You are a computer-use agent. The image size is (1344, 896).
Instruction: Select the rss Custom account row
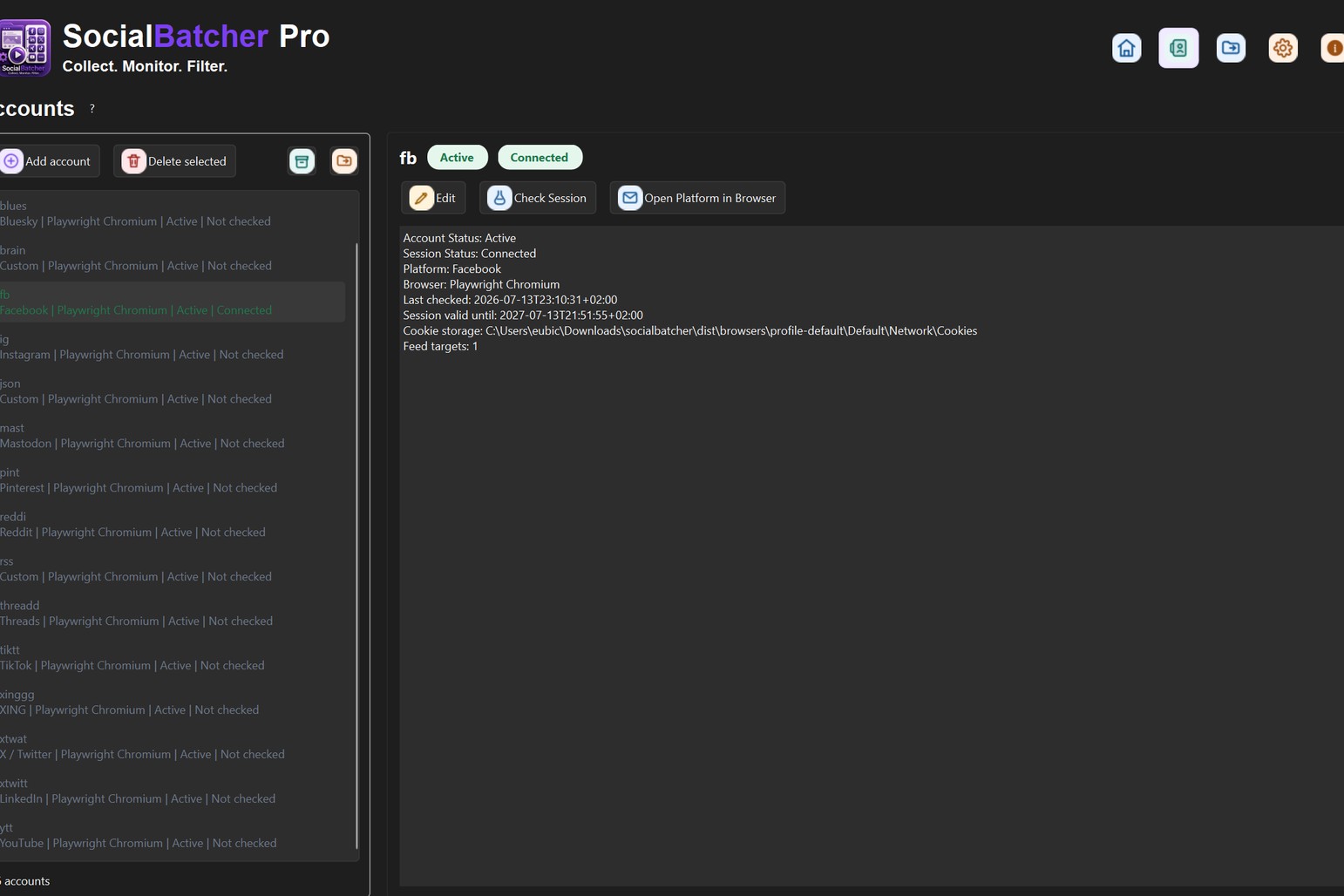tap(173, 569)
